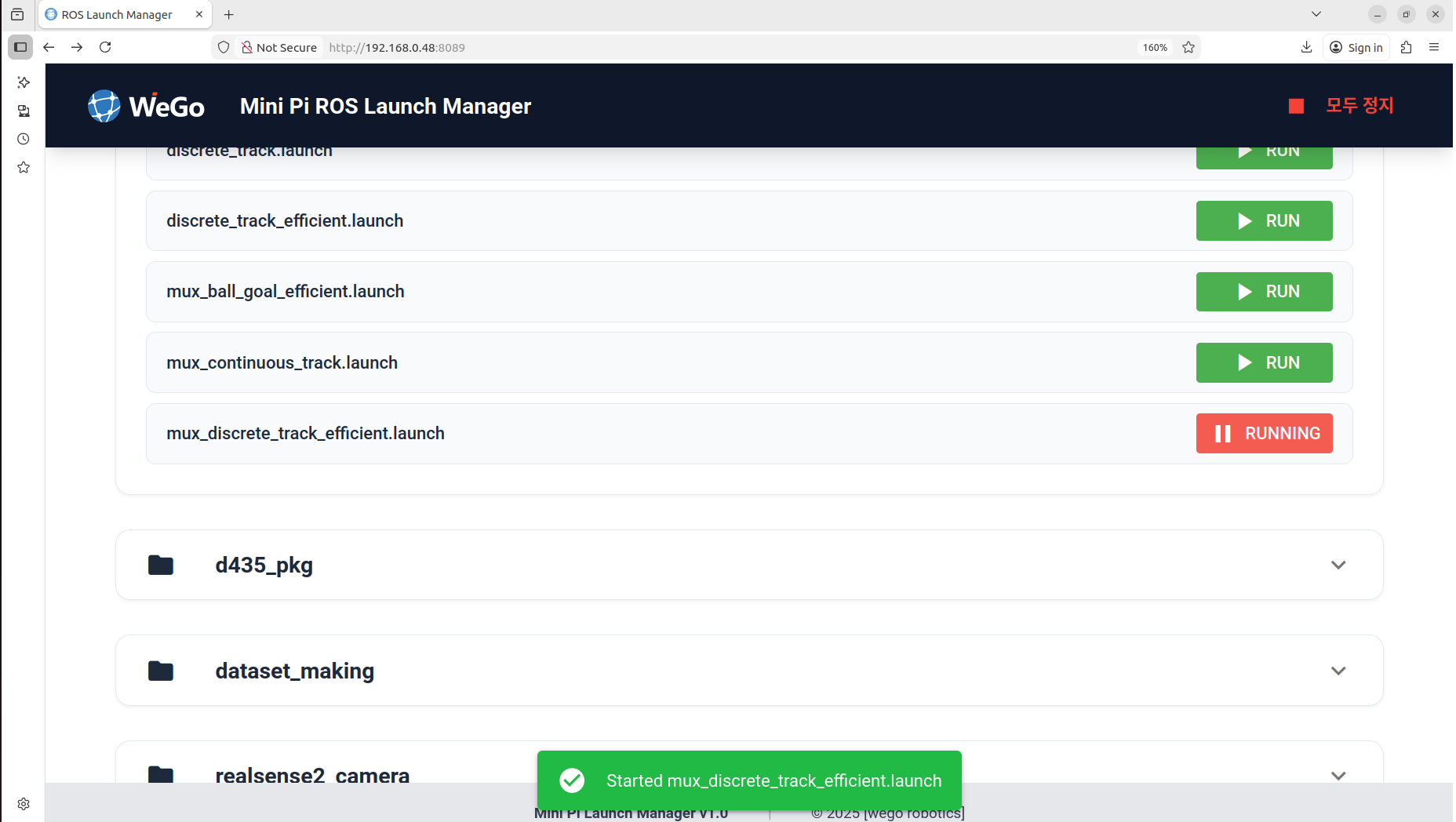Run the partially hidden discrete_track.launch
1456x822 pixels.
click(x=1264, y=158)
